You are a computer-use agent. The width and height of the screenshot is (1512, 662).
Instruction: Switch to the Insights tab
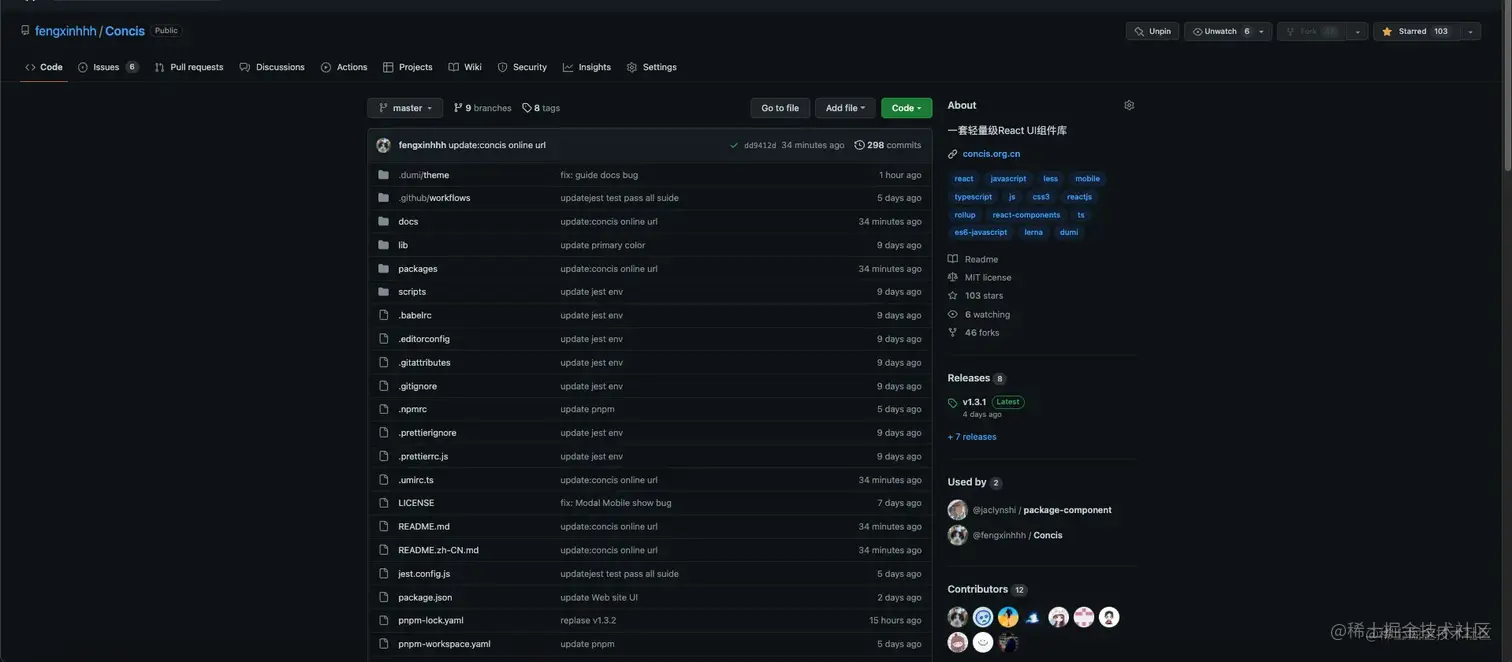pyautogui.click(x=587, y=67)
